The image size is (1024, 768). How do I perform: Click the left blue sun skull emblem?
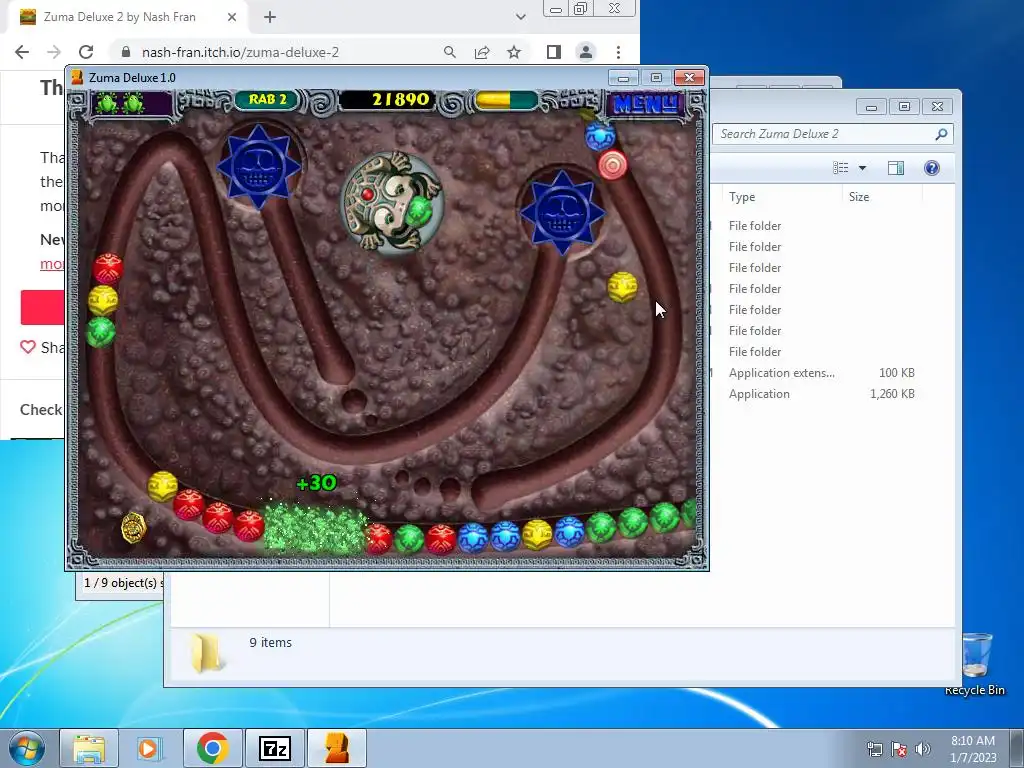pos(259,166)
